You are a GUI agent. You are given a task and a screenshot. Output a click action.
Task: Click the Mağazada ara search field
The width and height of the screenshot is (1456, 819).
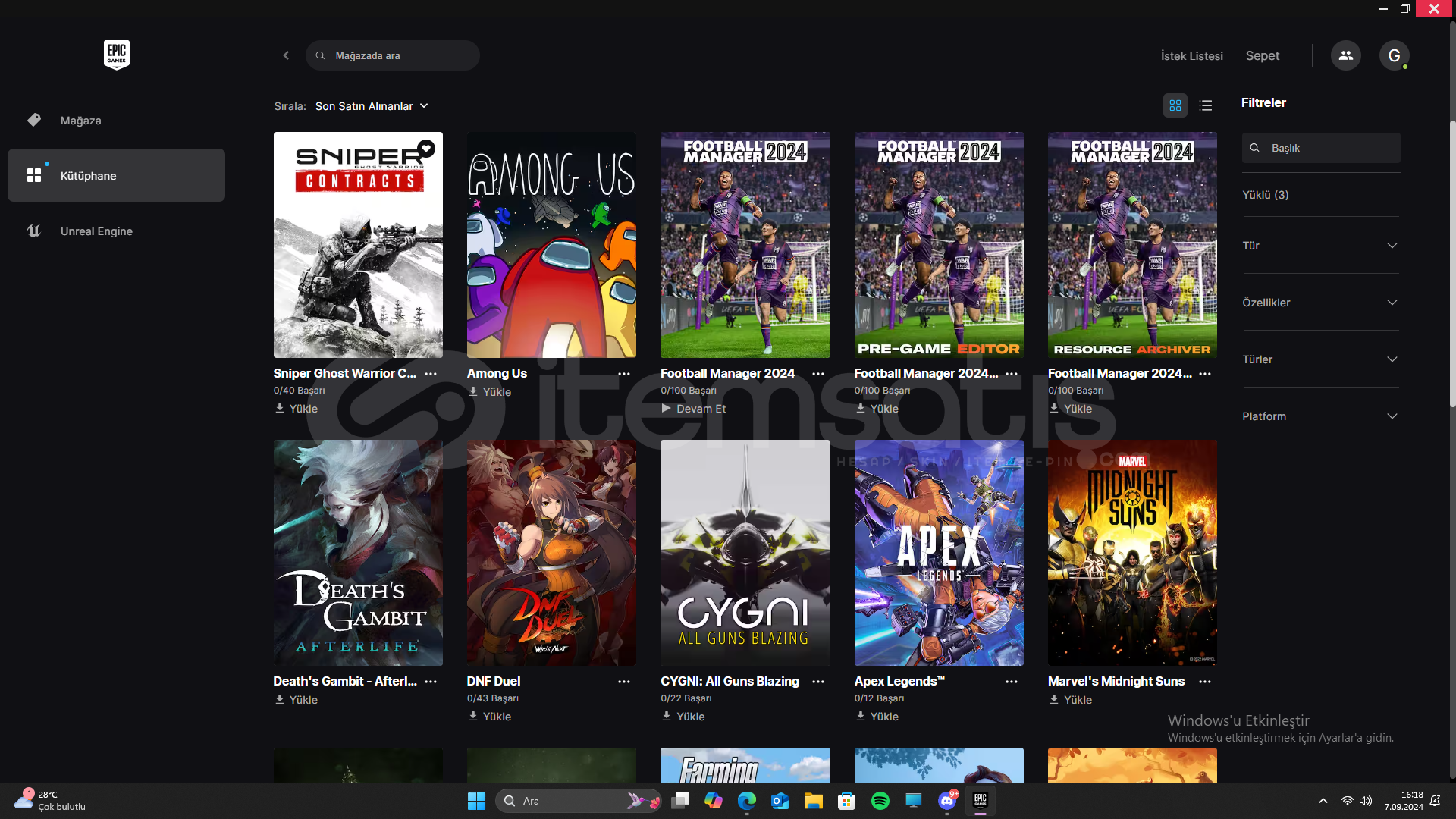coord(393,55)
